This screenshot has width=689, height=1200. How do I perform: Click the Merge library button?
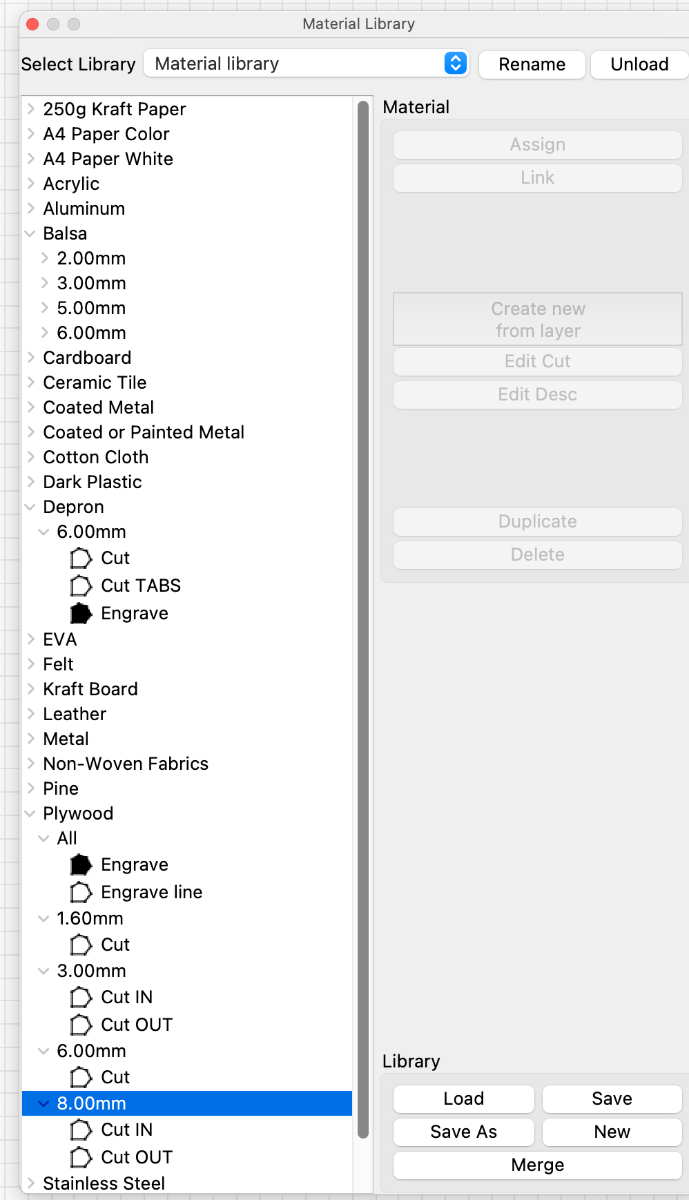[538, 1165]
